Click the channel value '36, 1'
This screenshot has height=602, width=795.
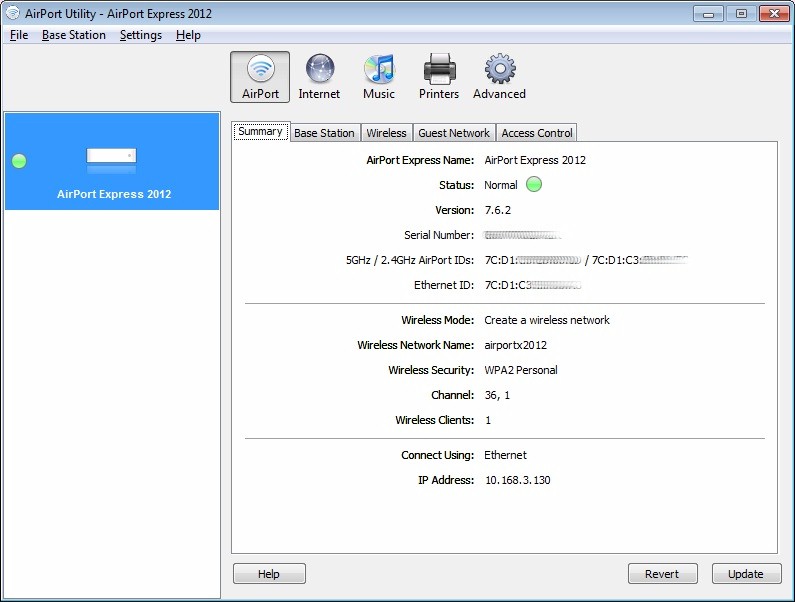pyautogui.click(x=497, y=395)
